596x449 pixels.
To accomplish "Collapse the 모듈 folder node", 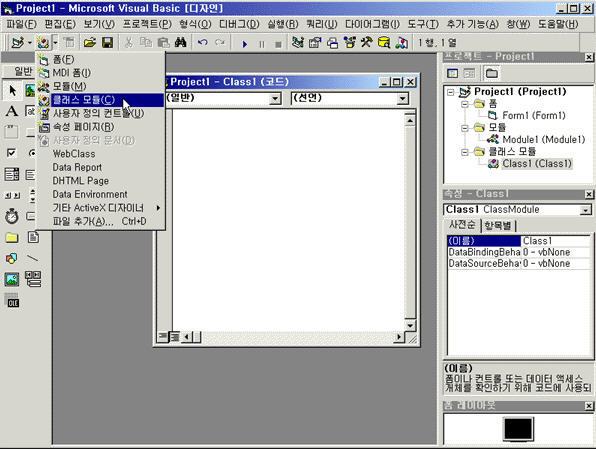I will (464, 128).
